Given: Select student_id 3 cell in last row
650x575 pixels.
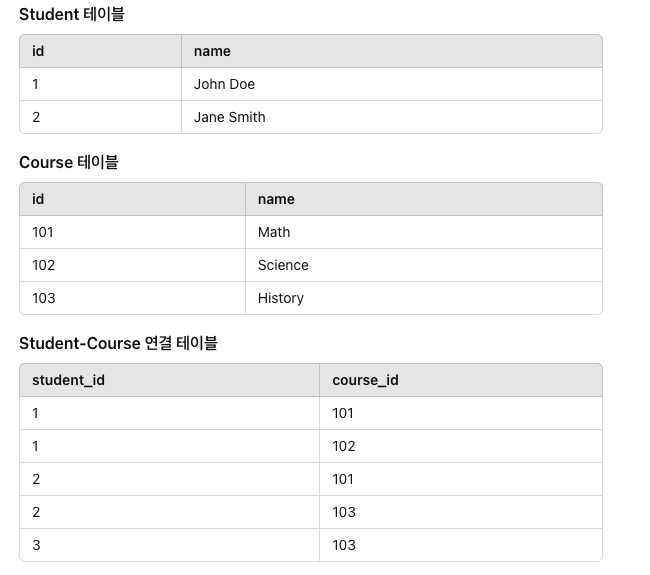Looking at the screenshot, I should (x=169, y=545).
